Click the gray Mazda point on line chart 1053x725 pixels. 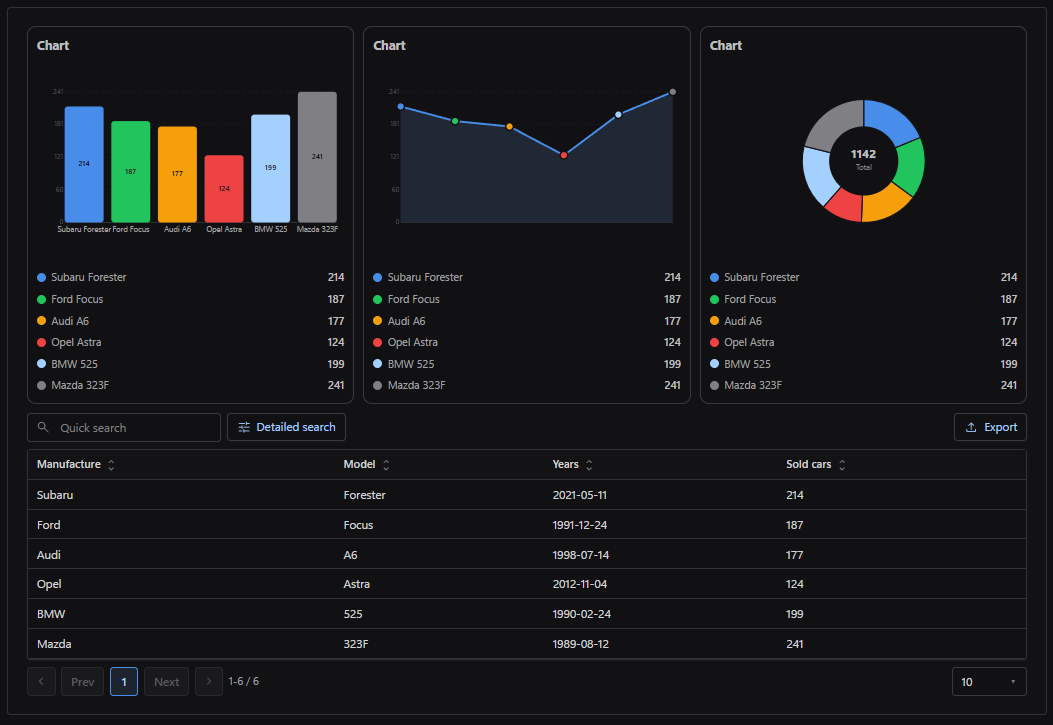pyautogui.click(x=672, y=92)
